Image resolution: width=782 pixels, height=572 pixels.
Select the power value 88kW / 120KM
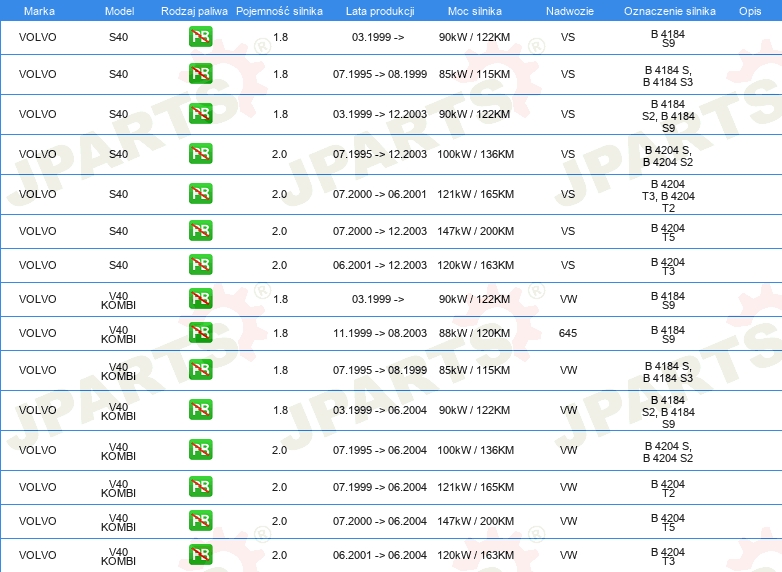[474, 333]
